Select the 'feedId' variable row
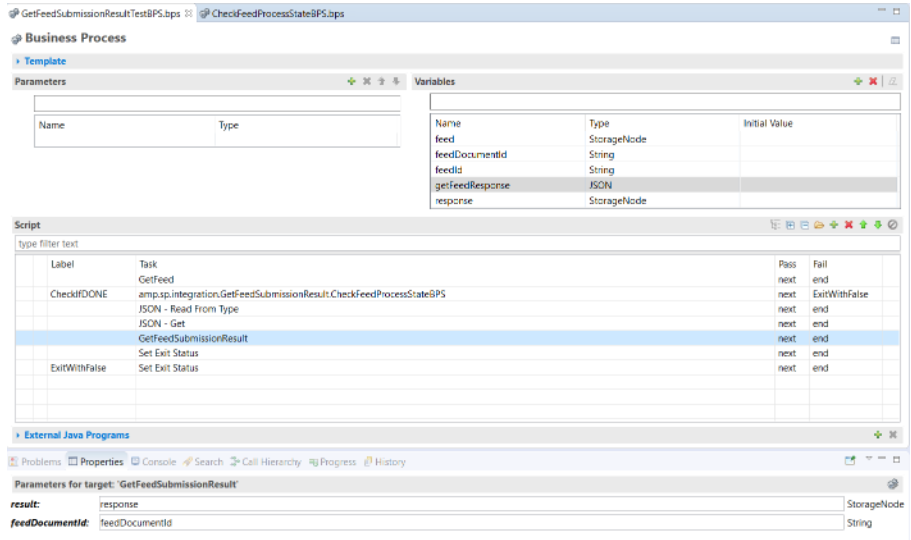Image resolution: width=911 pixels, height=540 pixels. (x=664, y=170)
